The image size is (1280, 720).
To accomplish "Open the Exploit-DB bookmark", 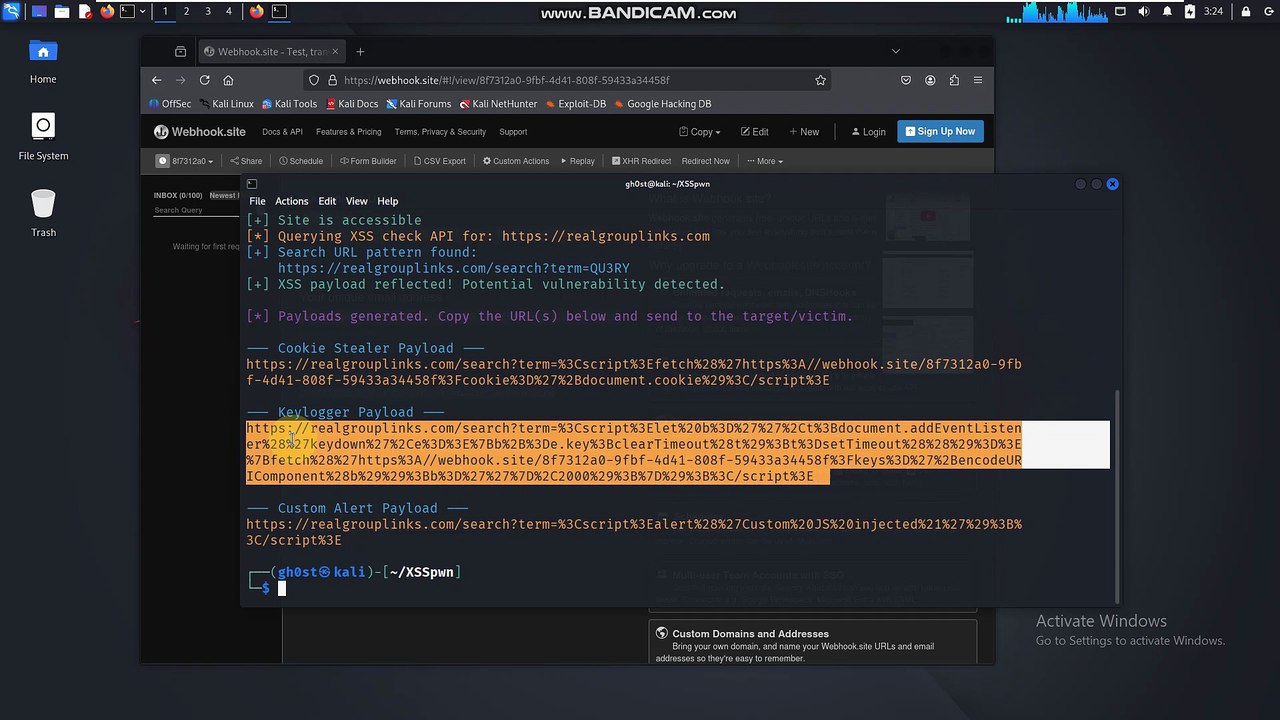I will (x=576, y=104).
